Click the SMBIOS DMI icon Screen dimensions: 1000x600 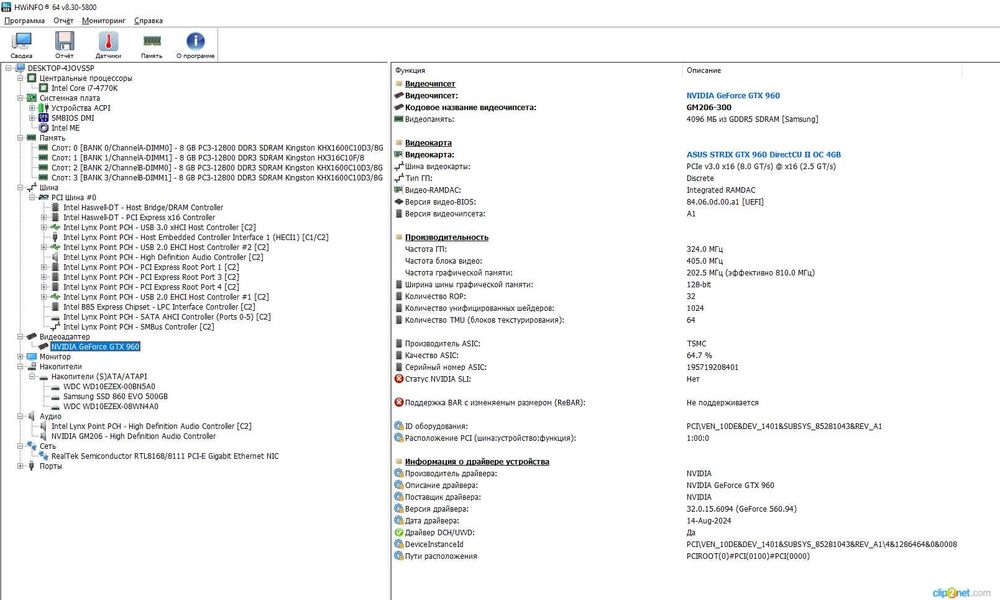coord(43,118)
